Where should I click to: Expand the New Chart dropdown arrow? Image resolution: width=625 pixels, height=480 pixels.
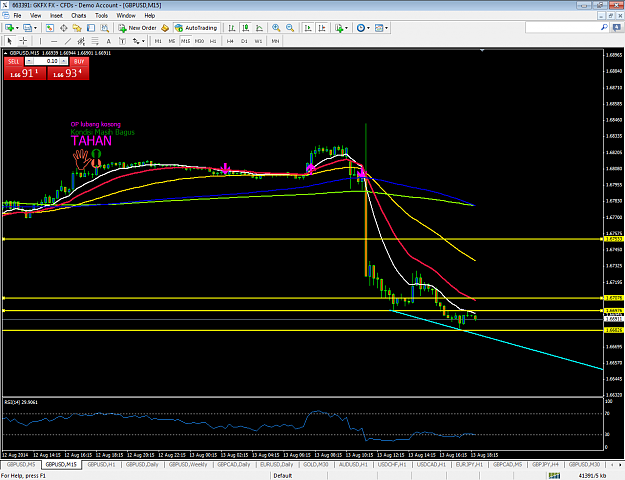[17, 28]
